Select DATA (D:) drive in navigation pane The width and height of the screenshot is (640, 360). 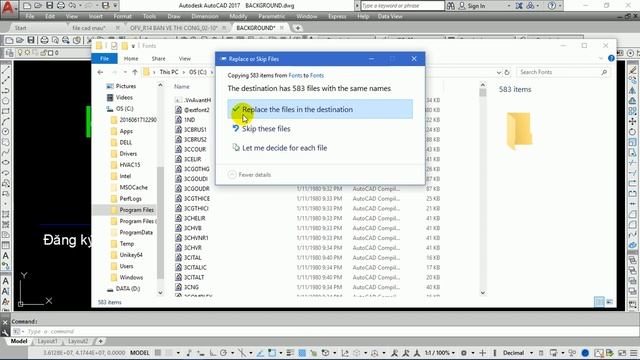pyautogui.click(x=127, y=289)
